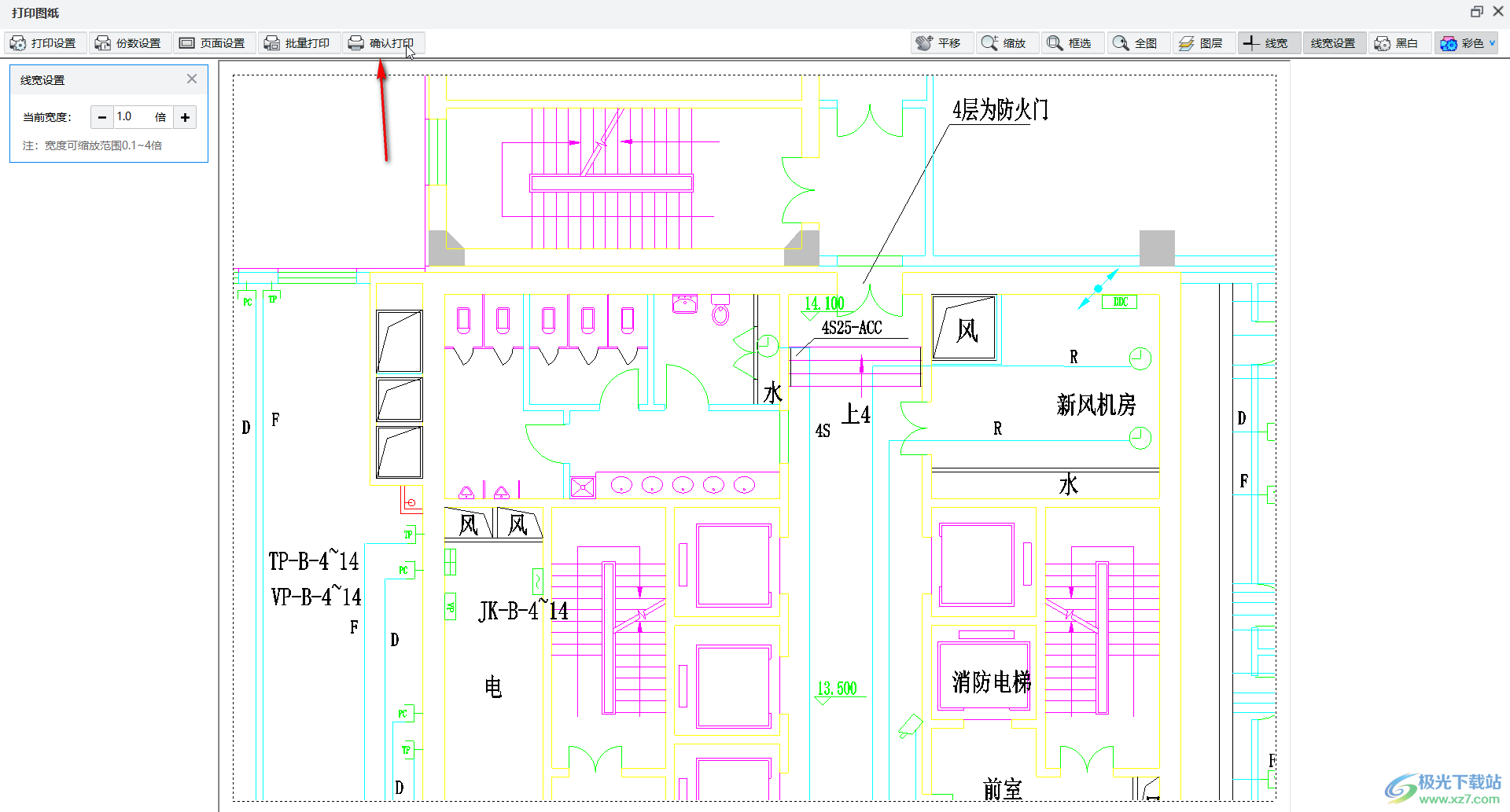Screen dimensions: 1510x812
Task: Click the 新风机房 room label
Action: point(1096,405)
